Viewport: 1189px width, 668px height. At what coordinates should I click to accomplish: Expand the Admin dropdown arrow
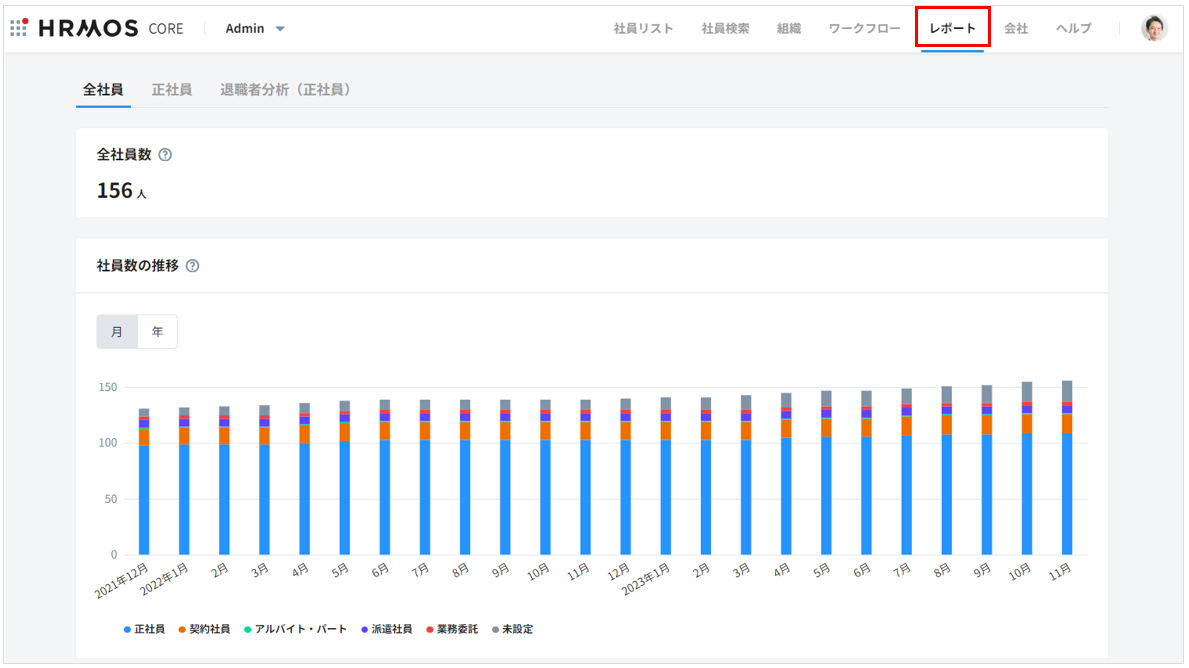(280, 29)
